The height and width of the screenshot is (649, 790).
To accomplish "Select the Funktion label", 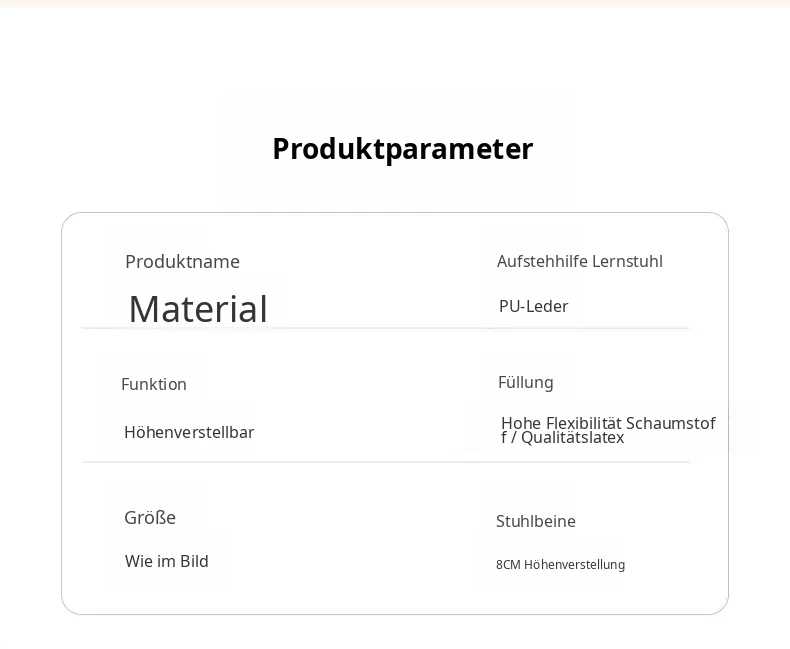I will pos(154,384).
